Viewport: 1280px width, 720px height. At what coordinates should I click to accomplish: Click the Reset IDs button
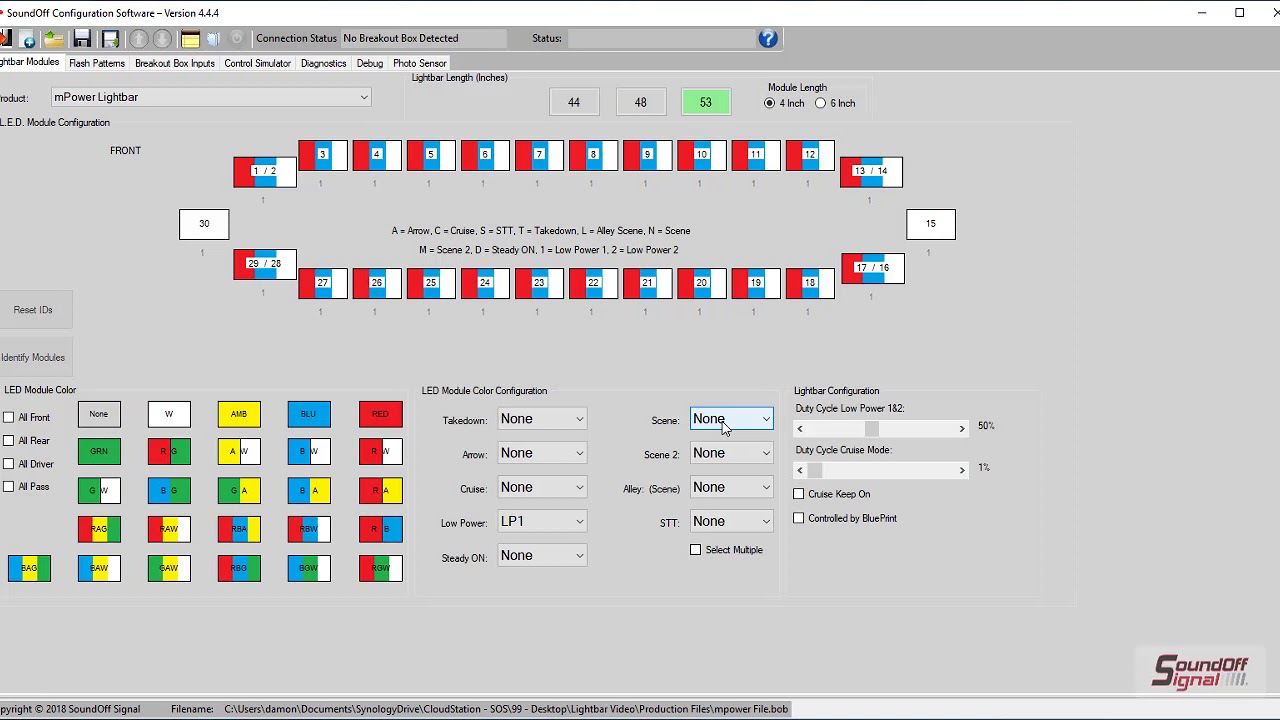point(33,310)
